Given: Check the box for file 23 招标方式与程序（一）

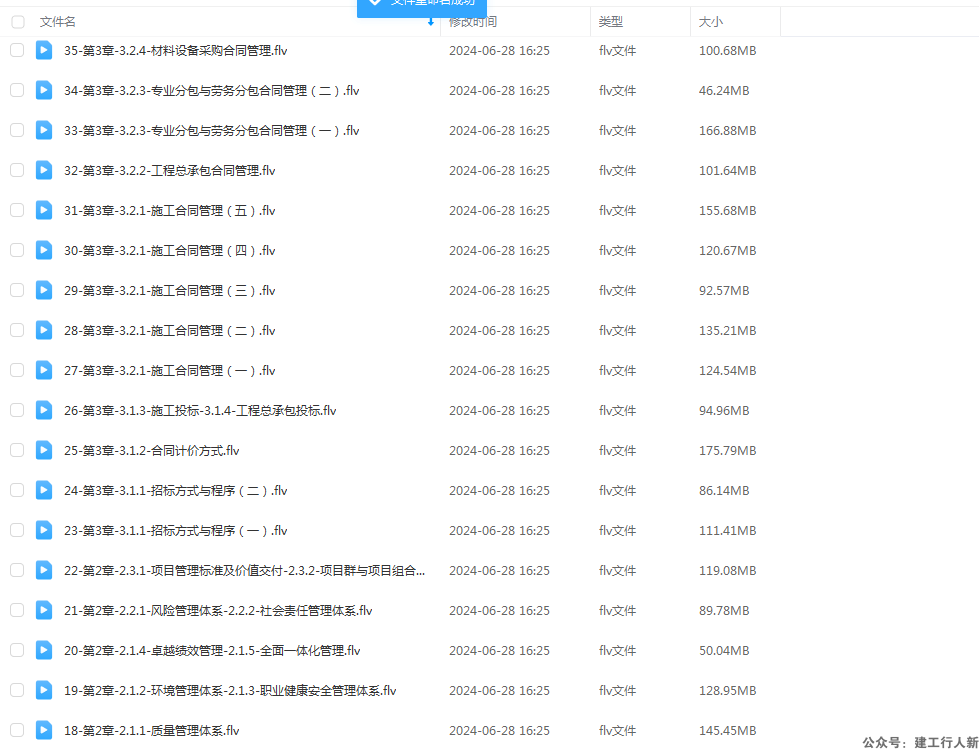Looking at the screenshot, I should pos(17,530).
